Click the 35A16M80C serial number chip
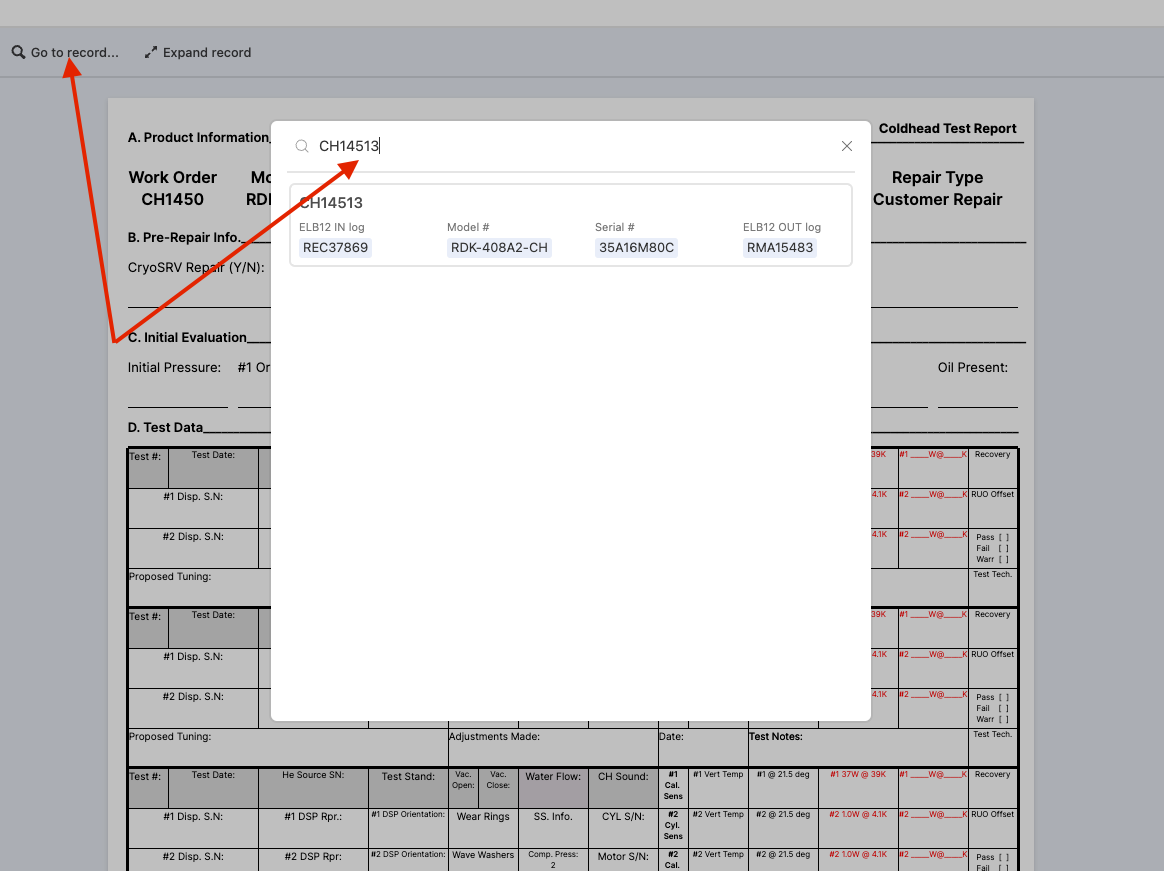The image size is (1164, 871). coord(636,248)
